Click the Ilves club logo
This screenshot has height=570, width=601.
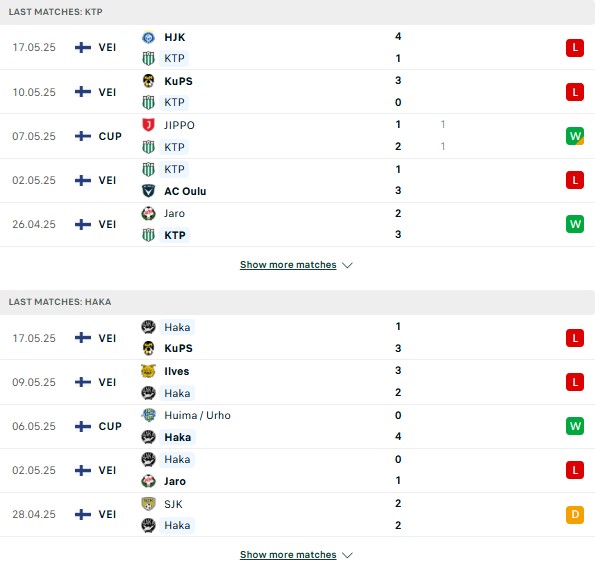click(148, 371)
